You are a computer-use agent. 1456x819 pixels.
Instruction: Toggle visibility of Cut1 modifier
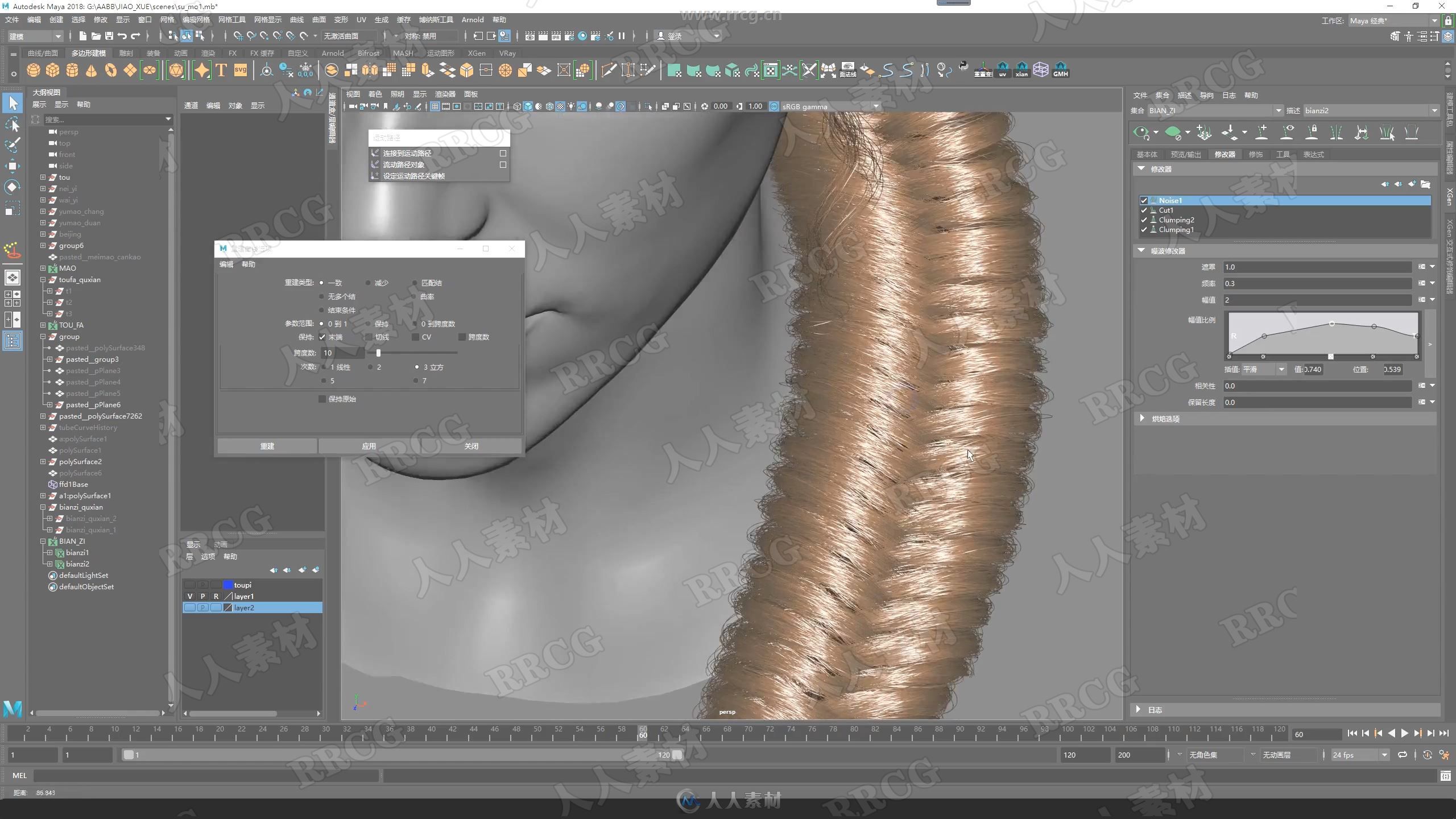click(1144, 210)
